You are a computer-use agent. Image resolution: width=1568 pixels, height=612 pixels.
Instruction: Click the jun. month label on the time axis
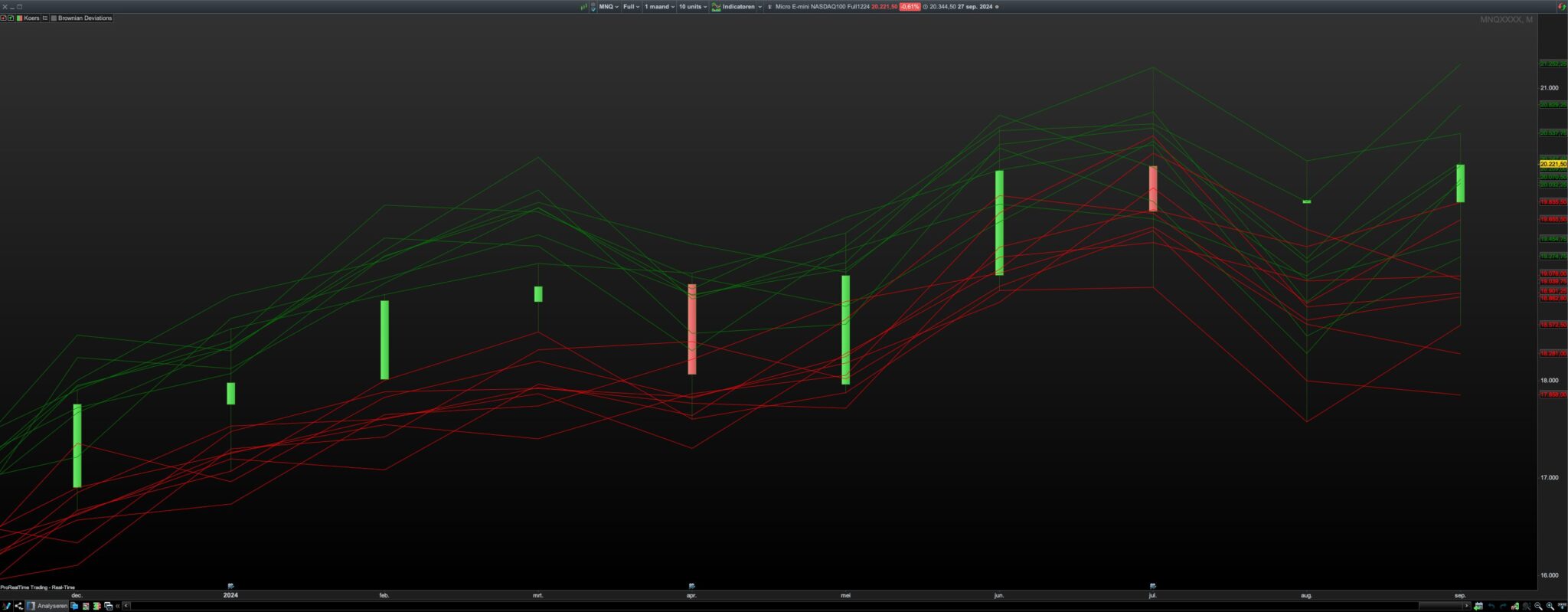(x=999, y=595)
